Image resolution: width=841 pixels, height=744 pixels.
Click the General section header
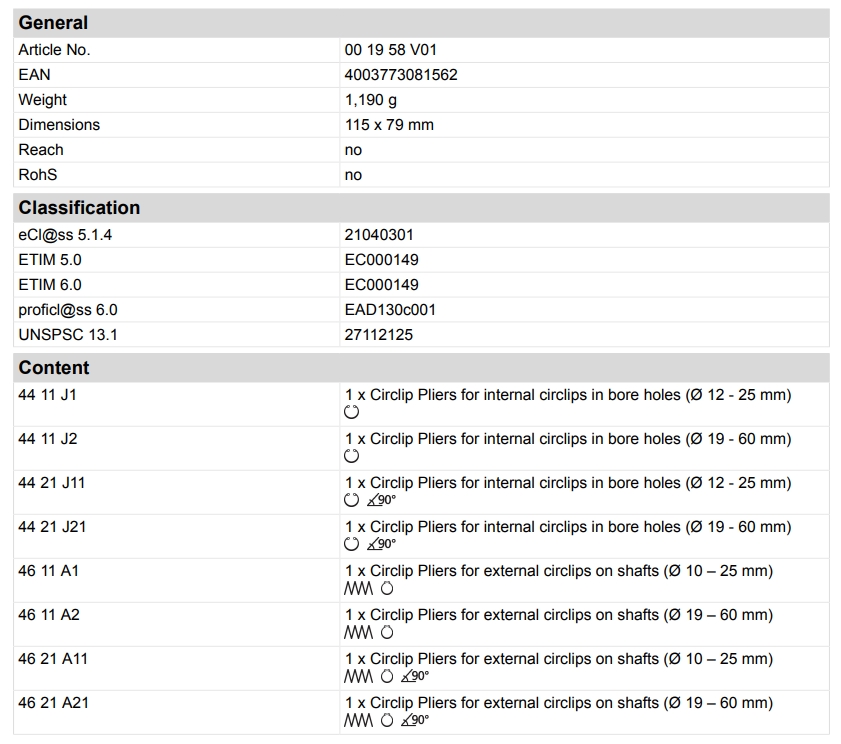[53, 22]
